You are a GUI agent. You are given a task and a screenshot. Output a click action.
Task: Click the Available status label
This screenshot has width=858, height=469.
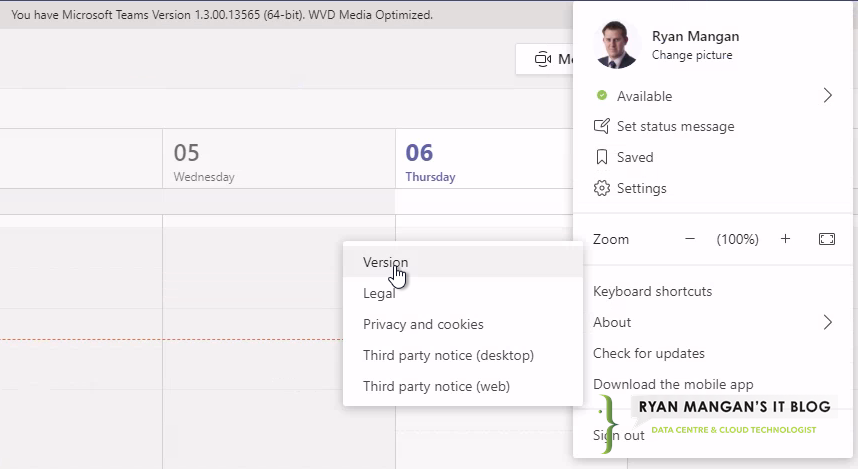(644, 96)
